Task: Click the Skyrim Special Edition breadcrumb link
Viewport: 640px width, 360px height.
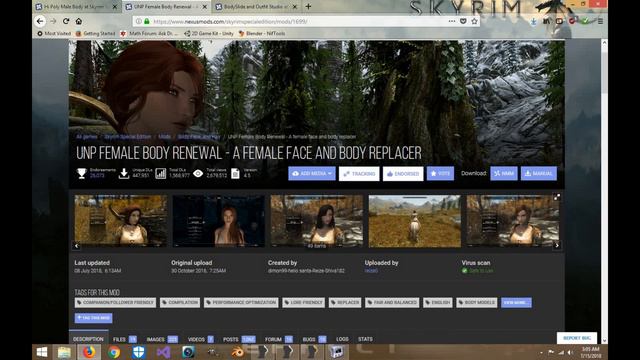Action: 128,137
